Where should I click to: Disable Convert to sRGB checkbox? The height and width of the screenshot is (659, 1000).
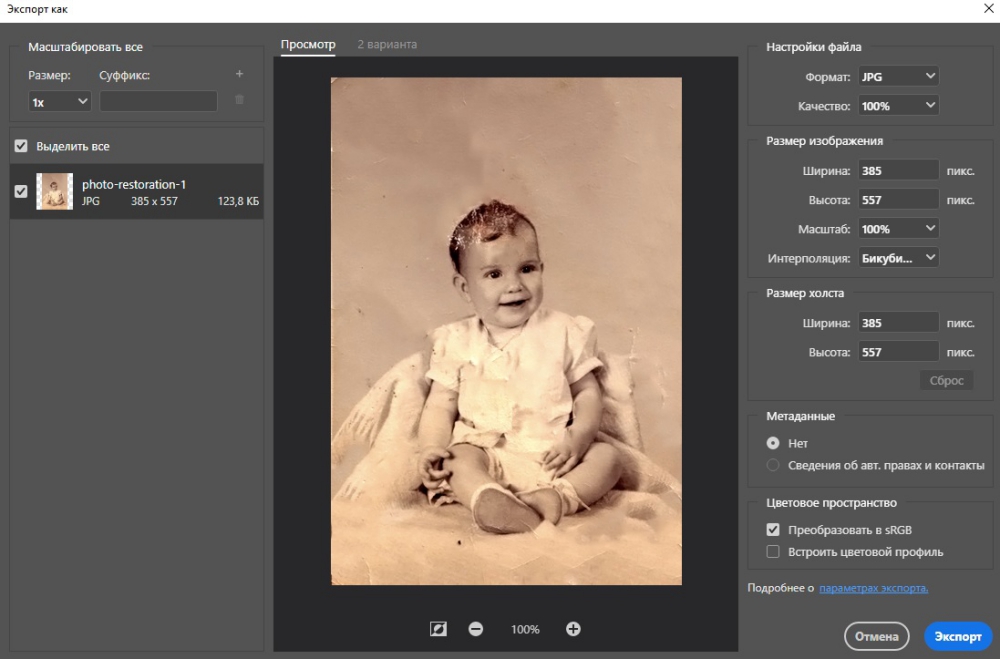point(773,530)
